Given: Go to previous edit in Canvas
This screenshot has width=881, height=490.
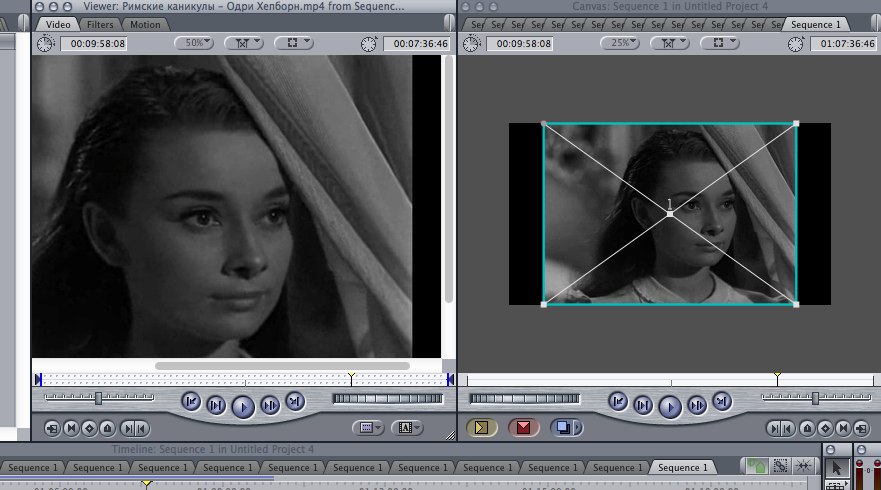Looking at the screenshot, I should pos(617,401).
